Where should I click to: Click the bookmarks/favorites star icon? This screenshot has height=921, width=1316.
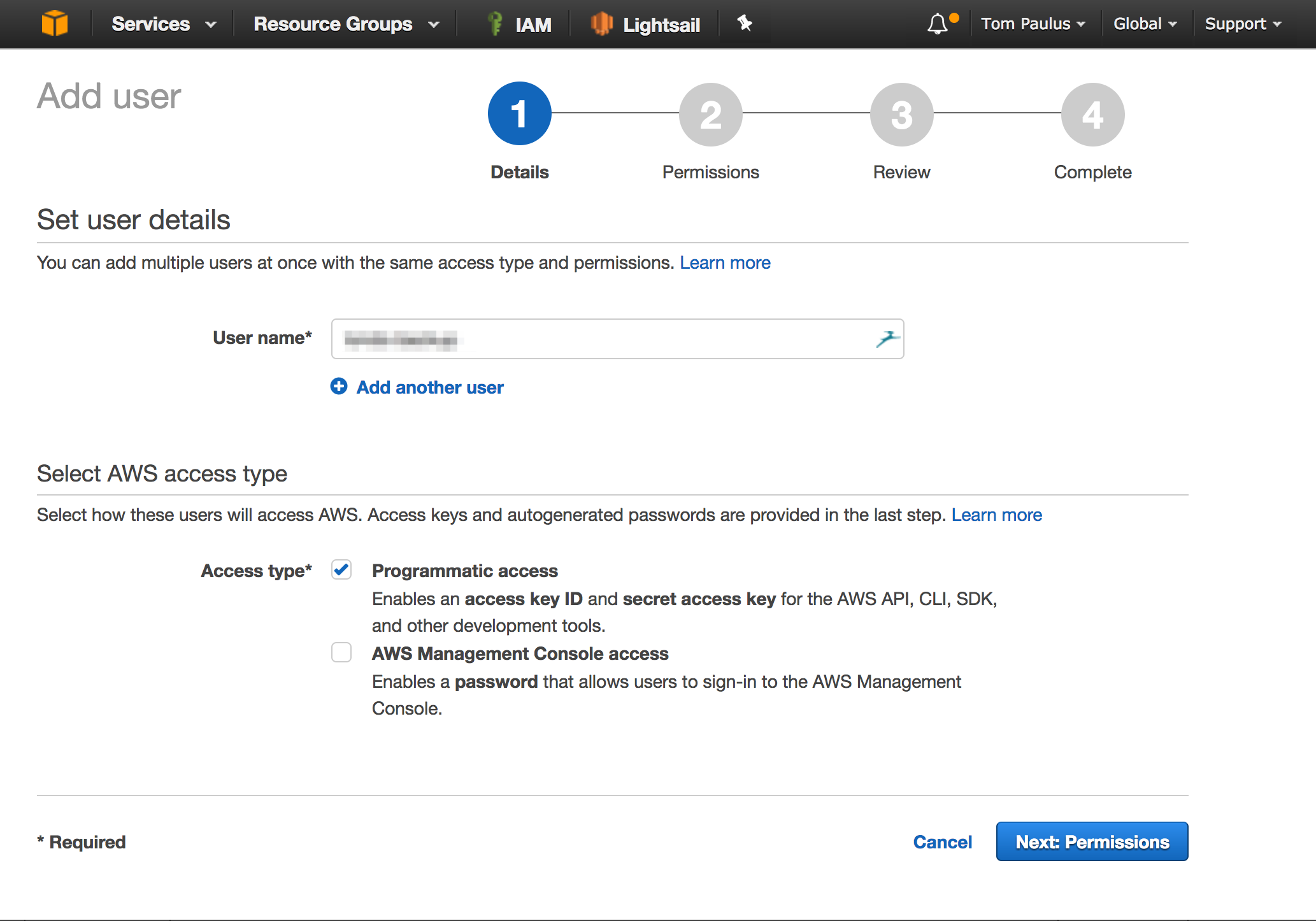click(745, 26)
